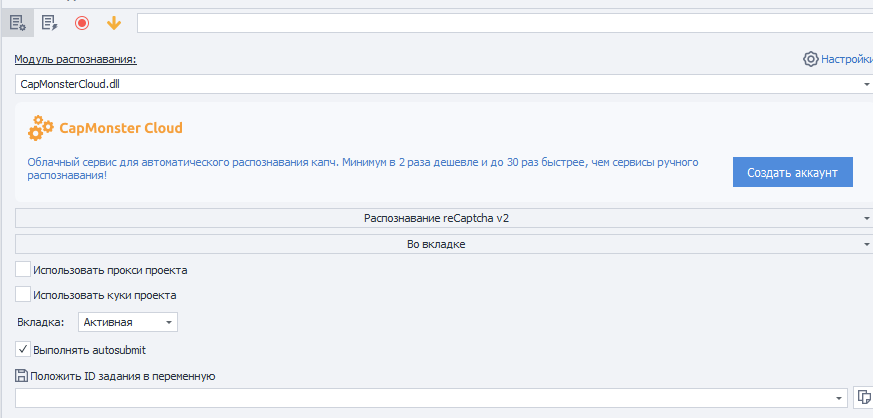Uncheck Выполнять autosubmit checkbox
The height and width of the screenshot is (418, 873).
click(x=23, y=350)
